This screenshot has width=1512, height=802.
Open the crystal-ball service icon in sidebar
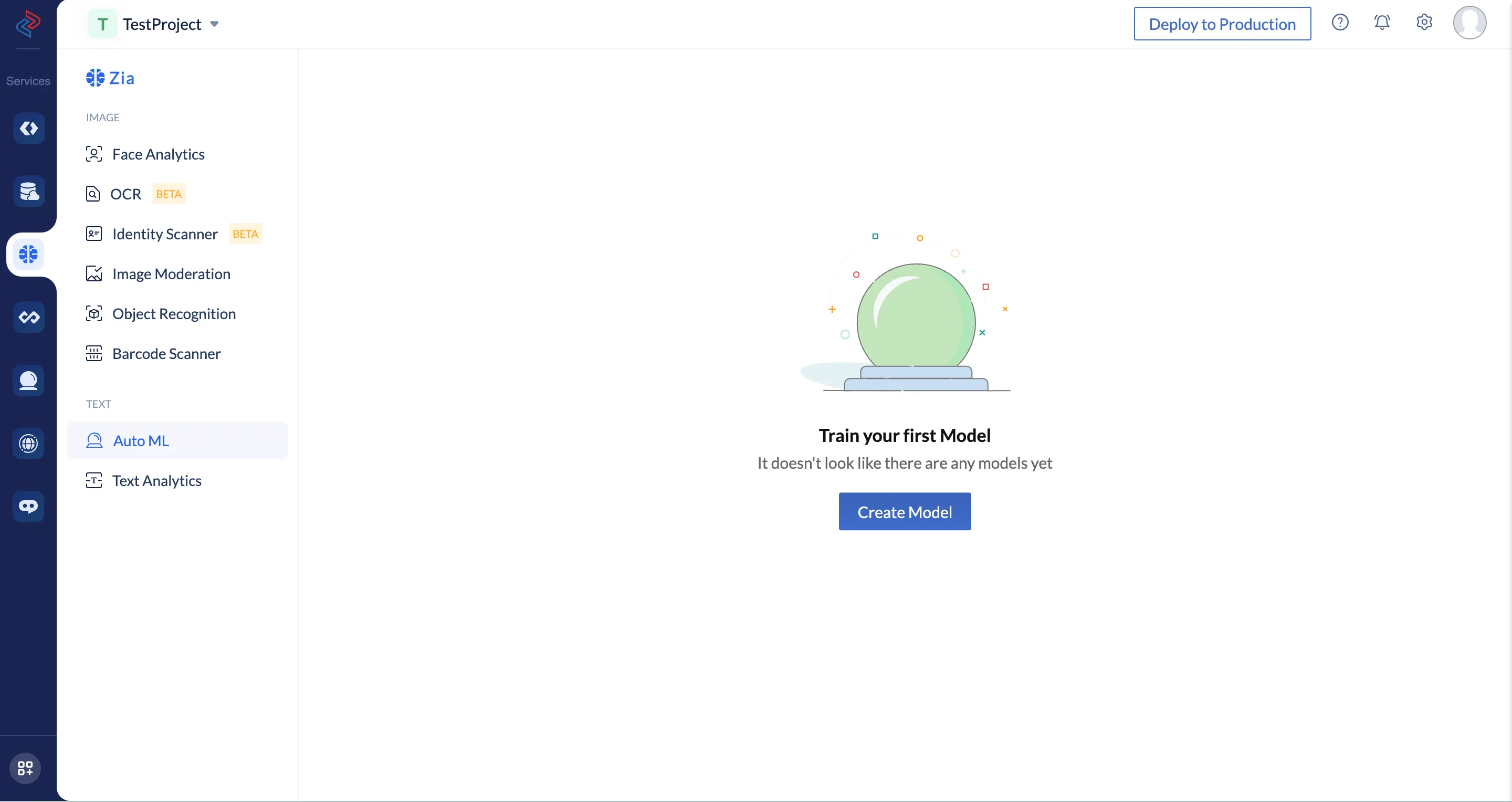28,380
